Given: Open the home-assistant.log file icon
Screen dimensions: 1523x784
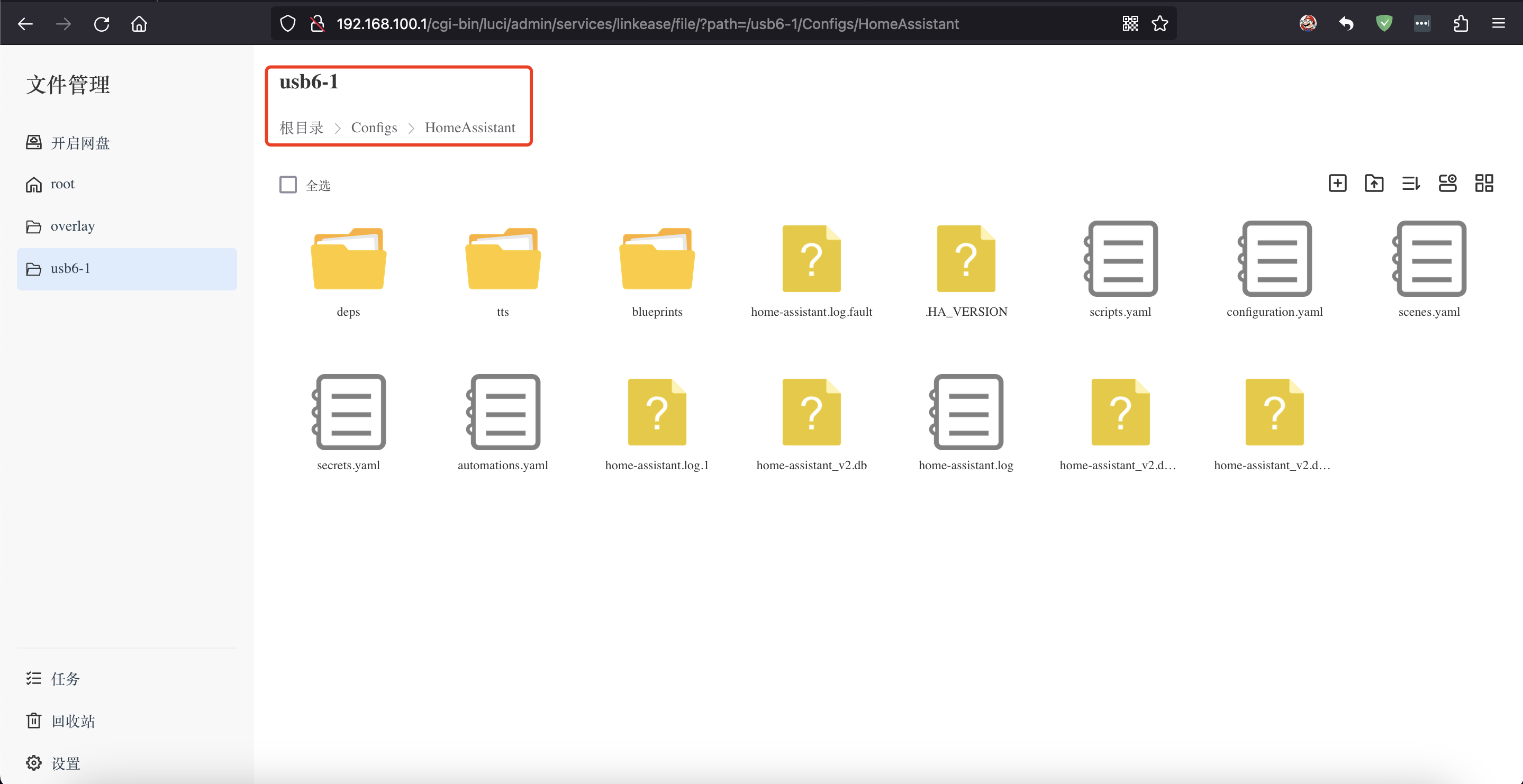Looking at the screenshot, I should pos(965,412).
